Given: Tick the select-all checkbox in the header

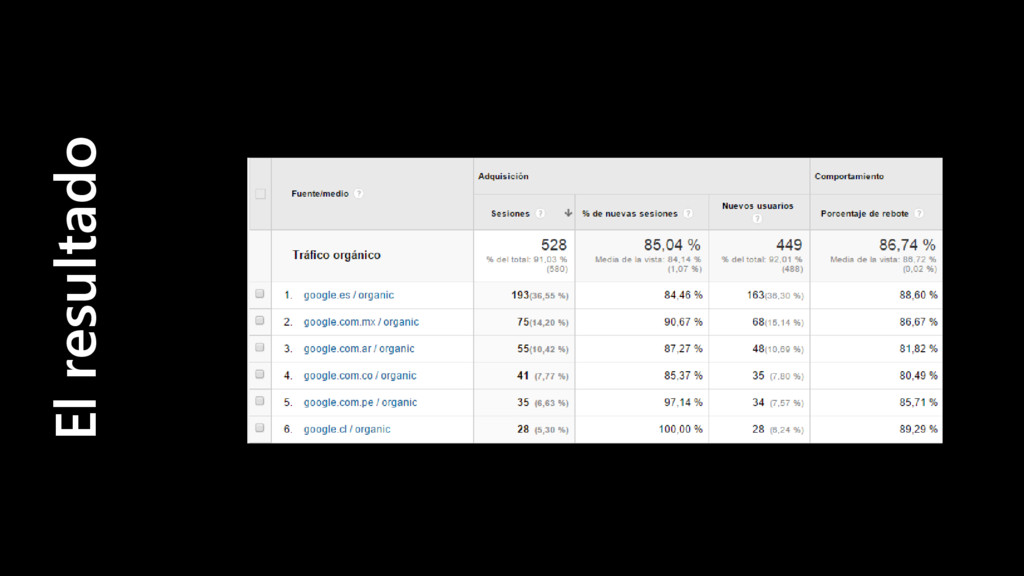Looking at the screenshot, I should point(260,194).
